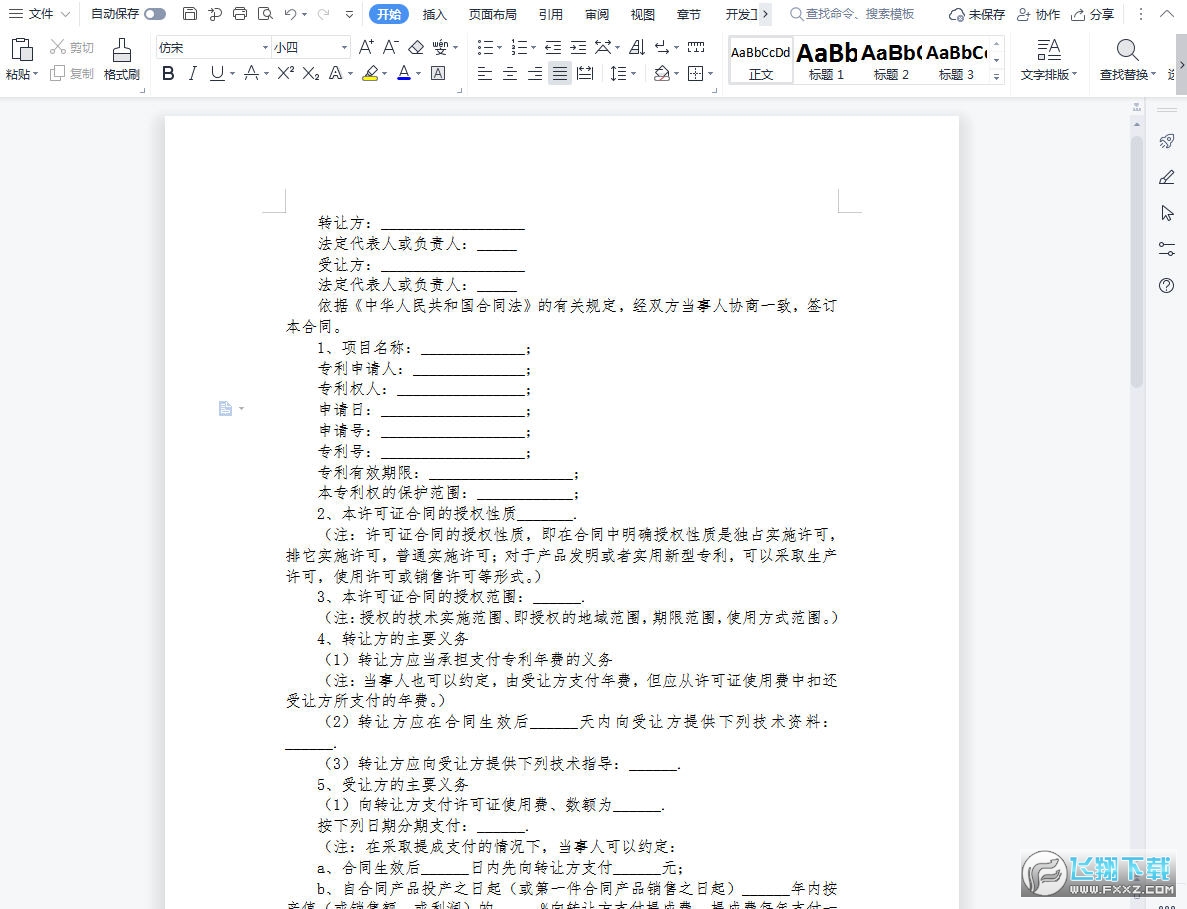1187x909 pixels.
Task: Switch to the 视图 tab
Action: (643, 14)
